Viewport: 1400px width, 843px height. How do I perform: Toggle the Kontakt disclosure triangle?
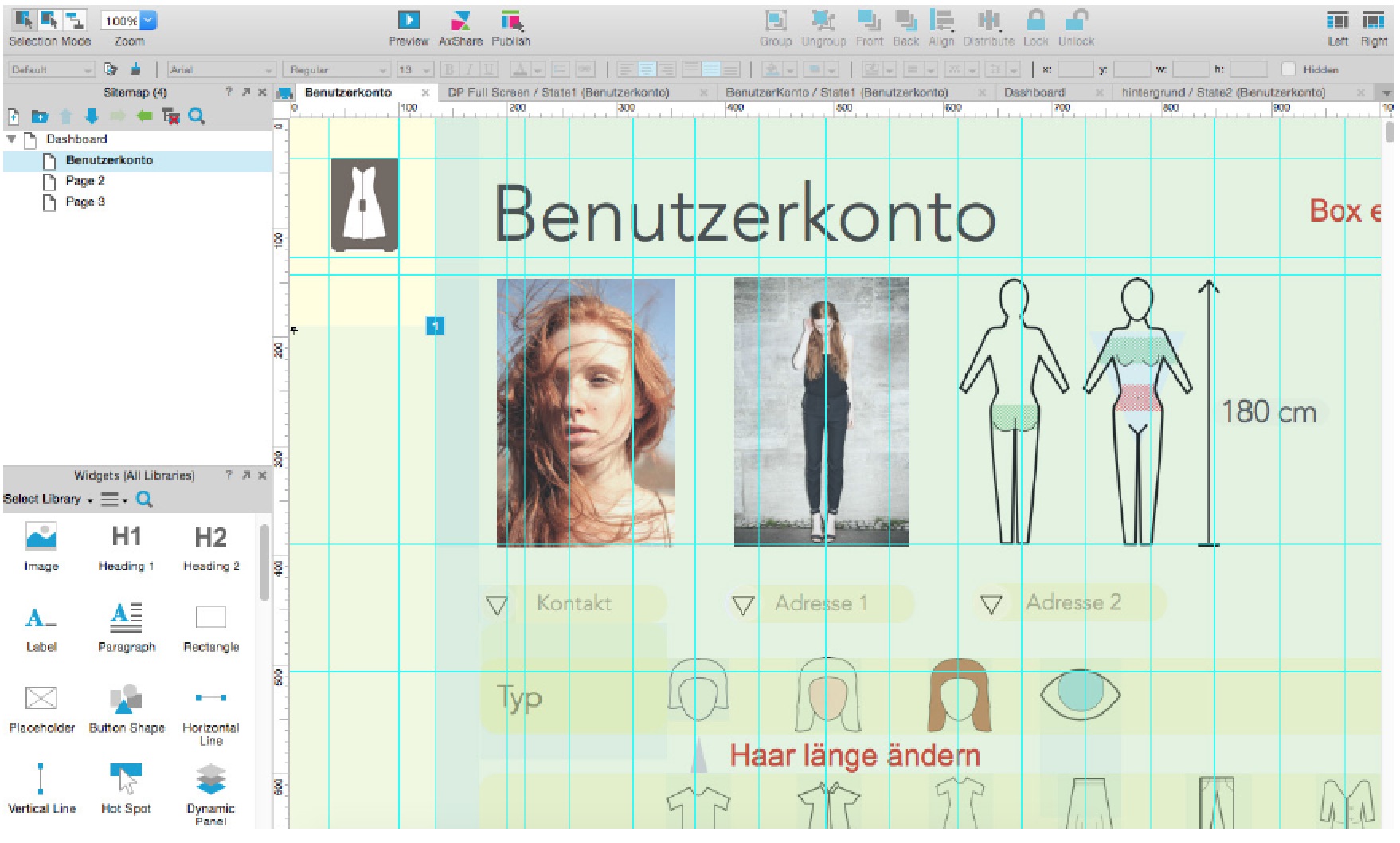pos(497,606)
